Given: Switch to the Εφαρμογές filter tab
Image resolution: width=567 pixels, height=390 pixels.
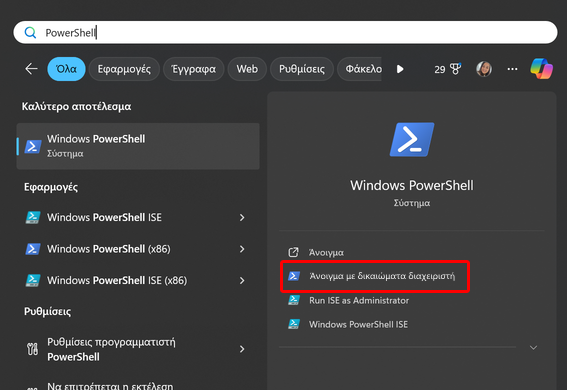Looking at the screenshot, I should pos(124,69).
